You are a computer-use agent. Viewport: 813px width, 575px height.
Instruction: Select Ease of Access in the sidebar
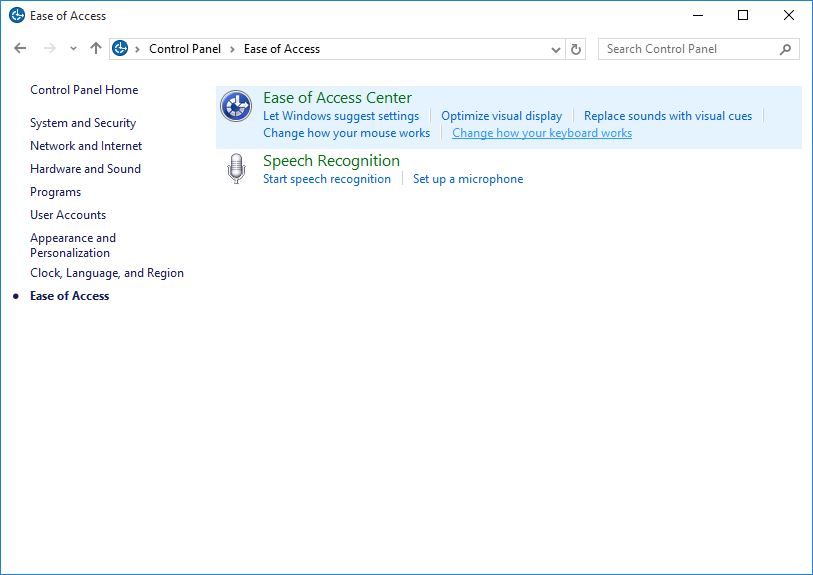pos(69,296)
